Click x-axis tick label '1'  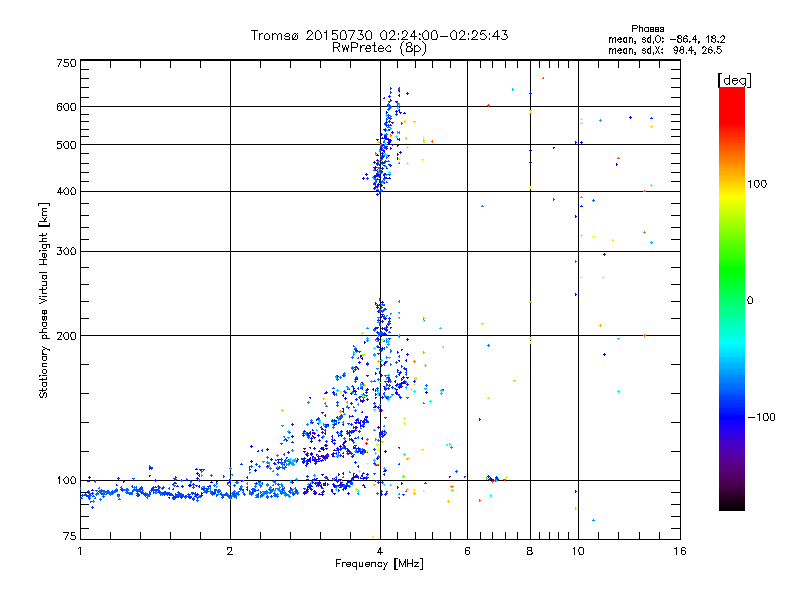tap(80, 551)
